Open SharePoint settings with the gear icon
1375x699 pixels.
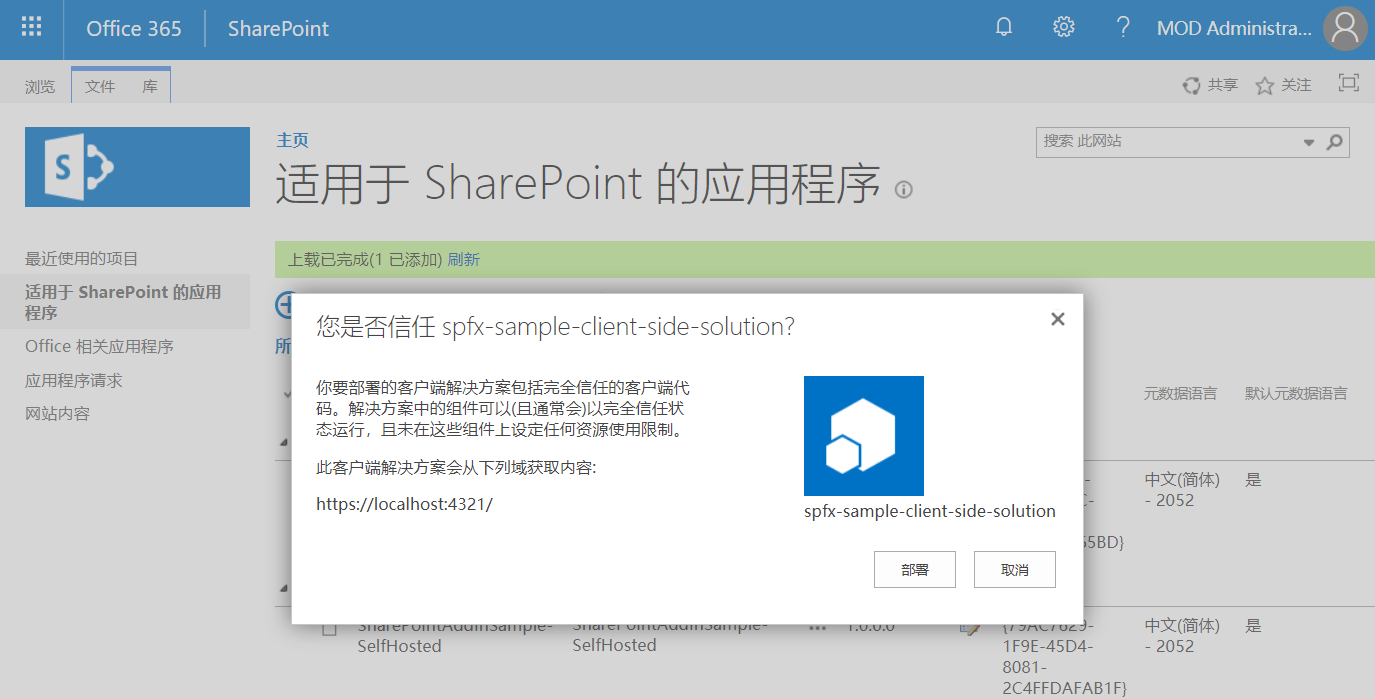coord(1063,28)
